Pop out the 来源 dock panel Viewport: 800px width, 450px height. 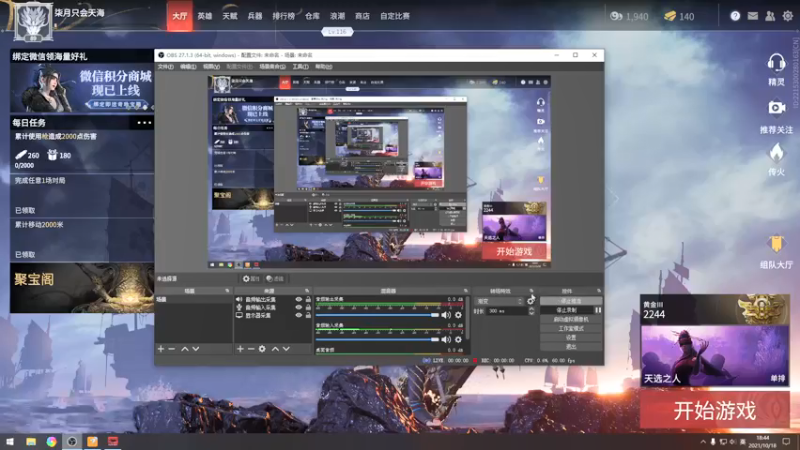[x=307, y=291]
